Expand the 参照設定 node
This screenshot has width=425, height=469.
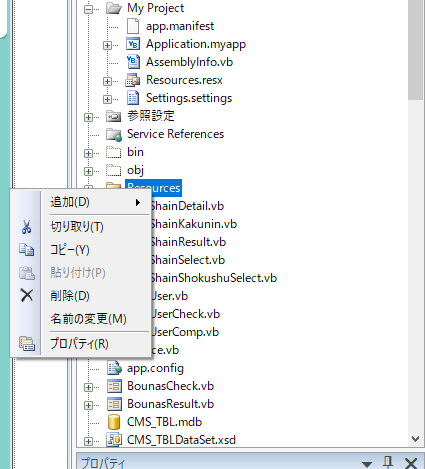click(x=88, y=117)
